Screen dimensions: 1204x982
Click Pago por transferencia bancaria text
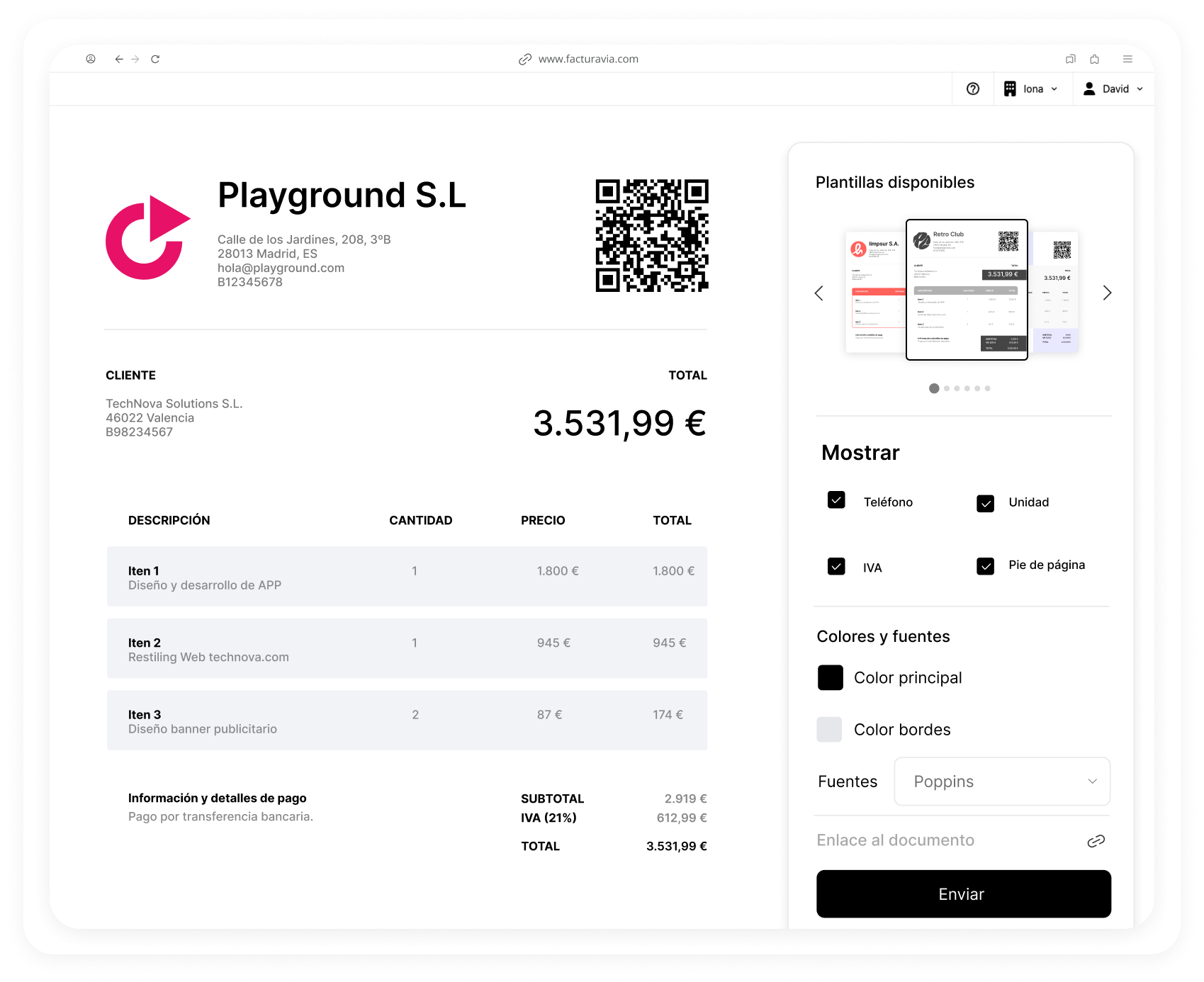pyautogui.click(x=220, y=817)
